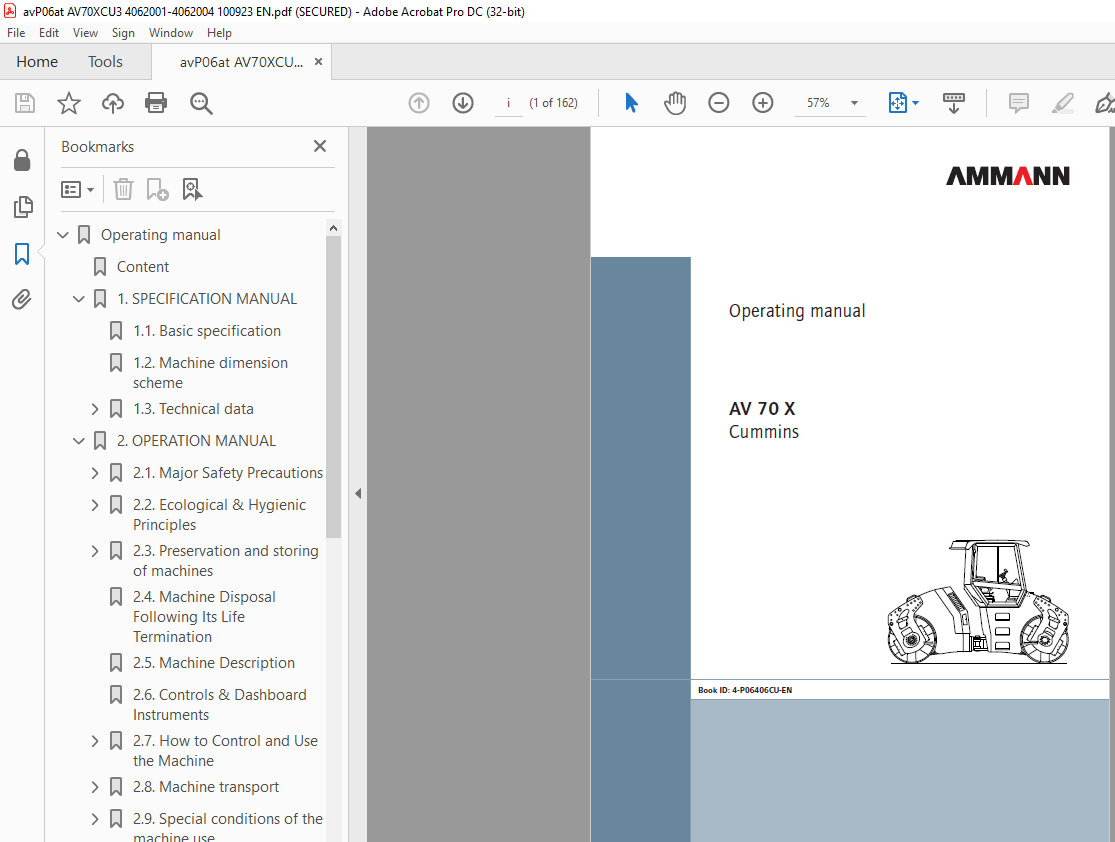This screenshot has height=842, width=1115.
Task: Open 1.1. Basic specification bookmark
Action: (x=207, y=331)
